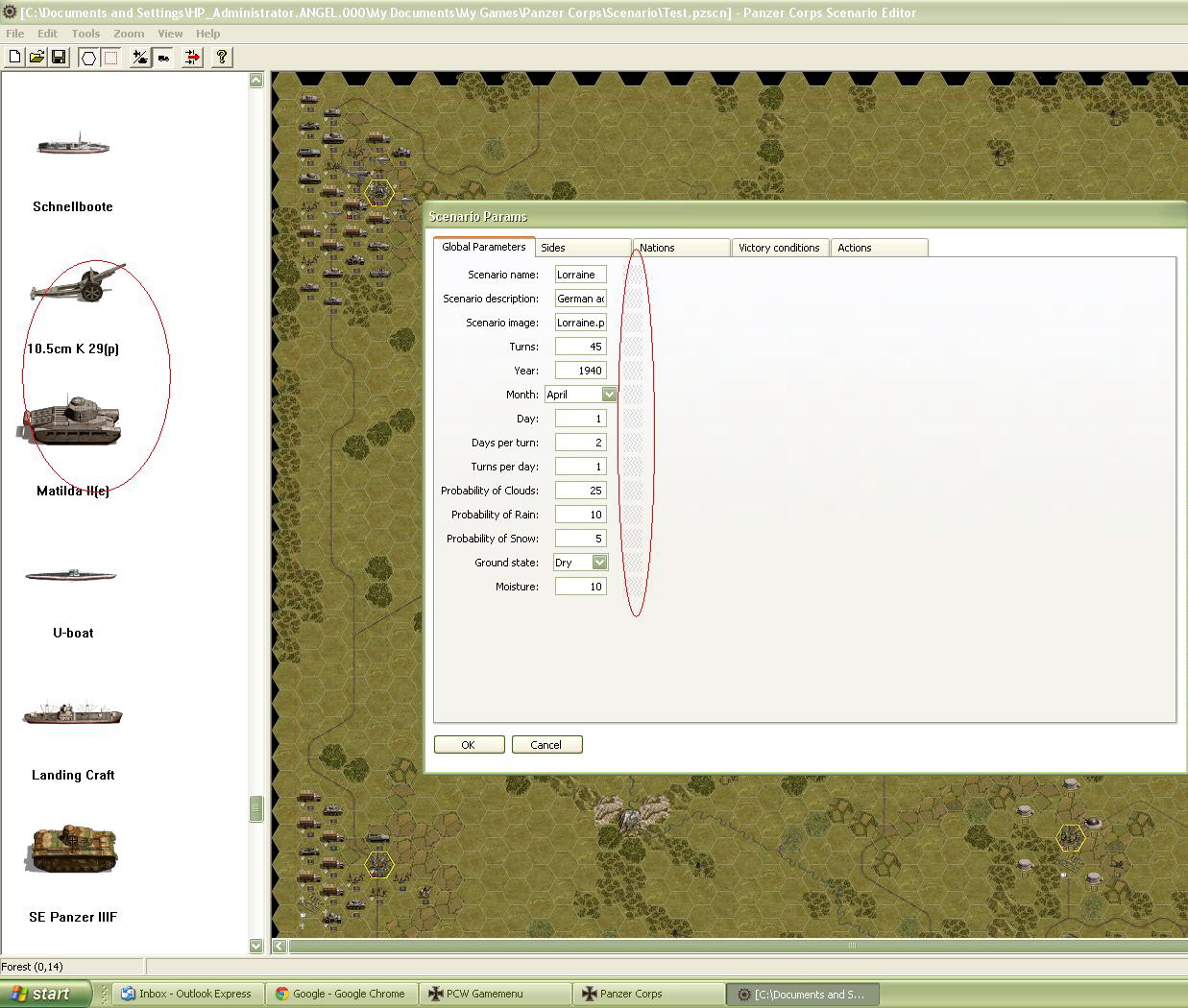
Task: Open the Edit menu
Action: point(47,33)
